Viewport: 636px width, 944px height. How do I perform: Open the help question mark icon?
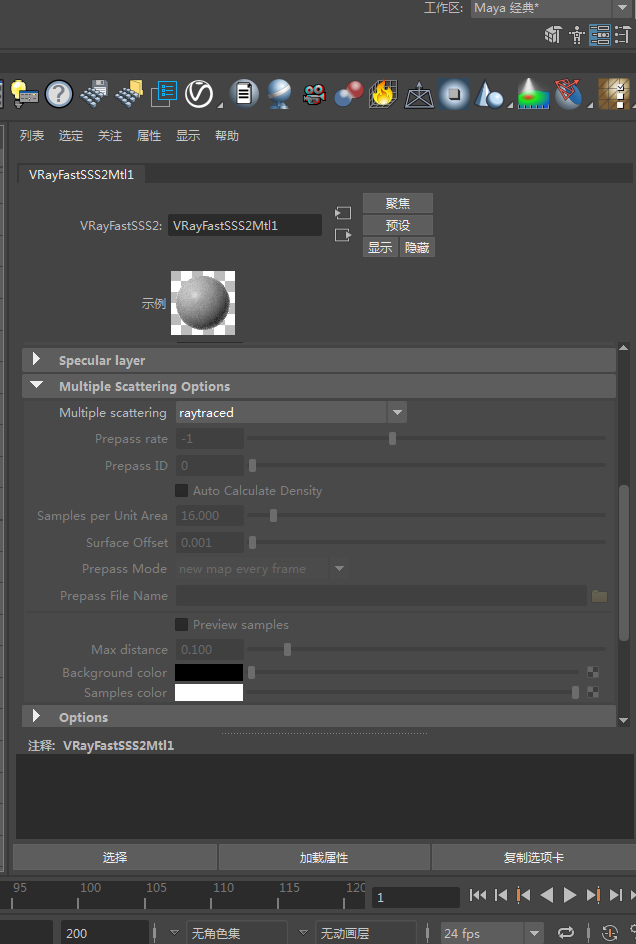click(59, 94)
